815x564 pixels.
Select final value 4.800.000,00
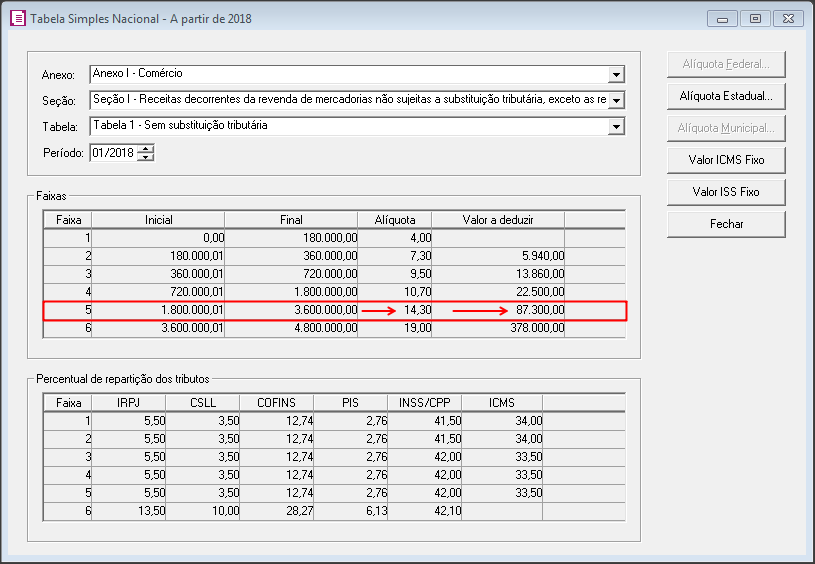pyautogui.click(x=291, y=328)
